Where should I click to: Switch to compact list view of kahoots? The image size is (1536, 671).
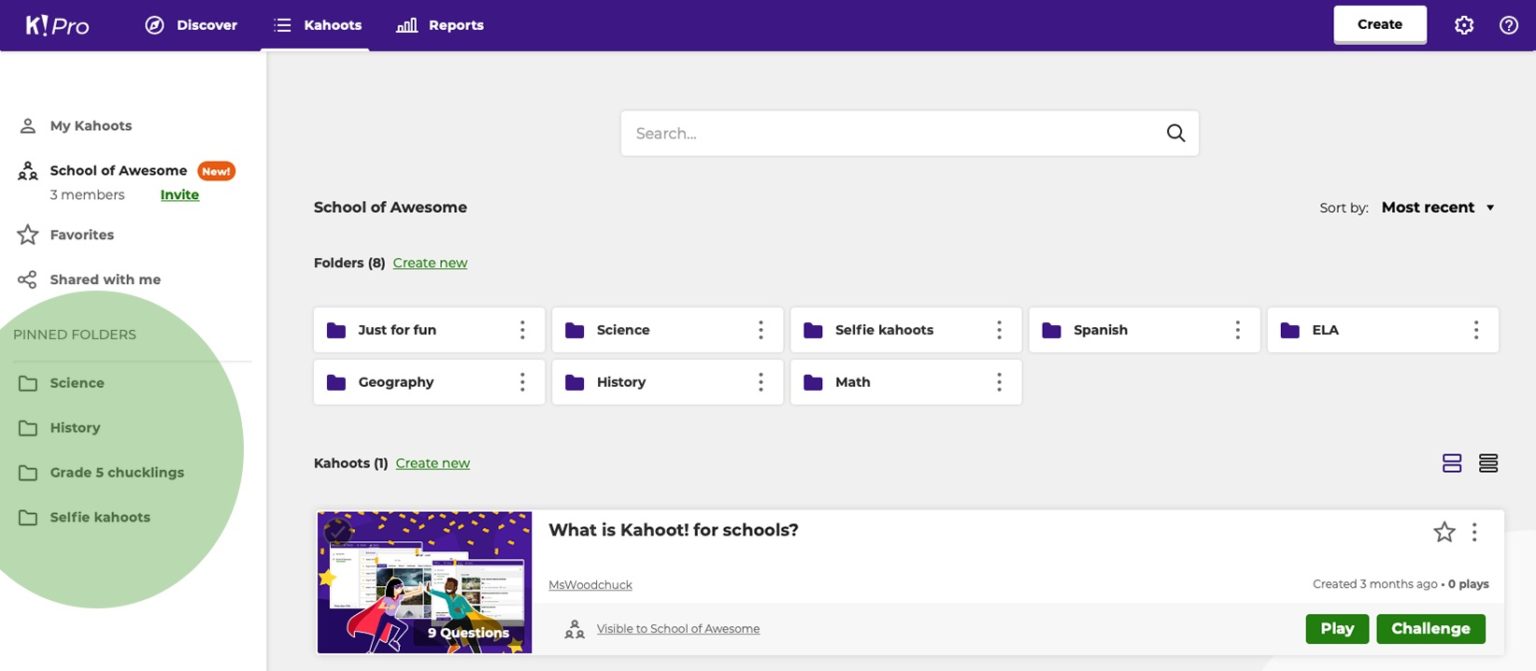coord(1488,463)
